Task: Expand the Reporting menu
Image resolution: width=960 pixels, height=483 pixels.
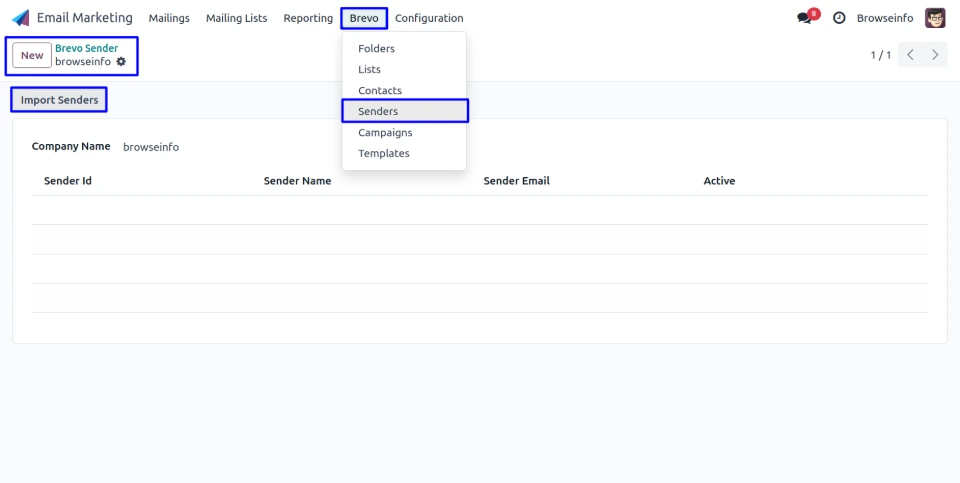Action: point(308,18)
